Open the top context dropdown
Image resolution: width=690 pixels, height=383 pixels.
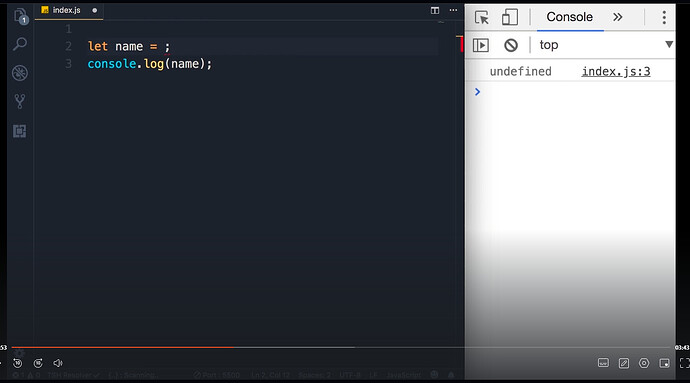pyautogui.click(x=606, y=45)
